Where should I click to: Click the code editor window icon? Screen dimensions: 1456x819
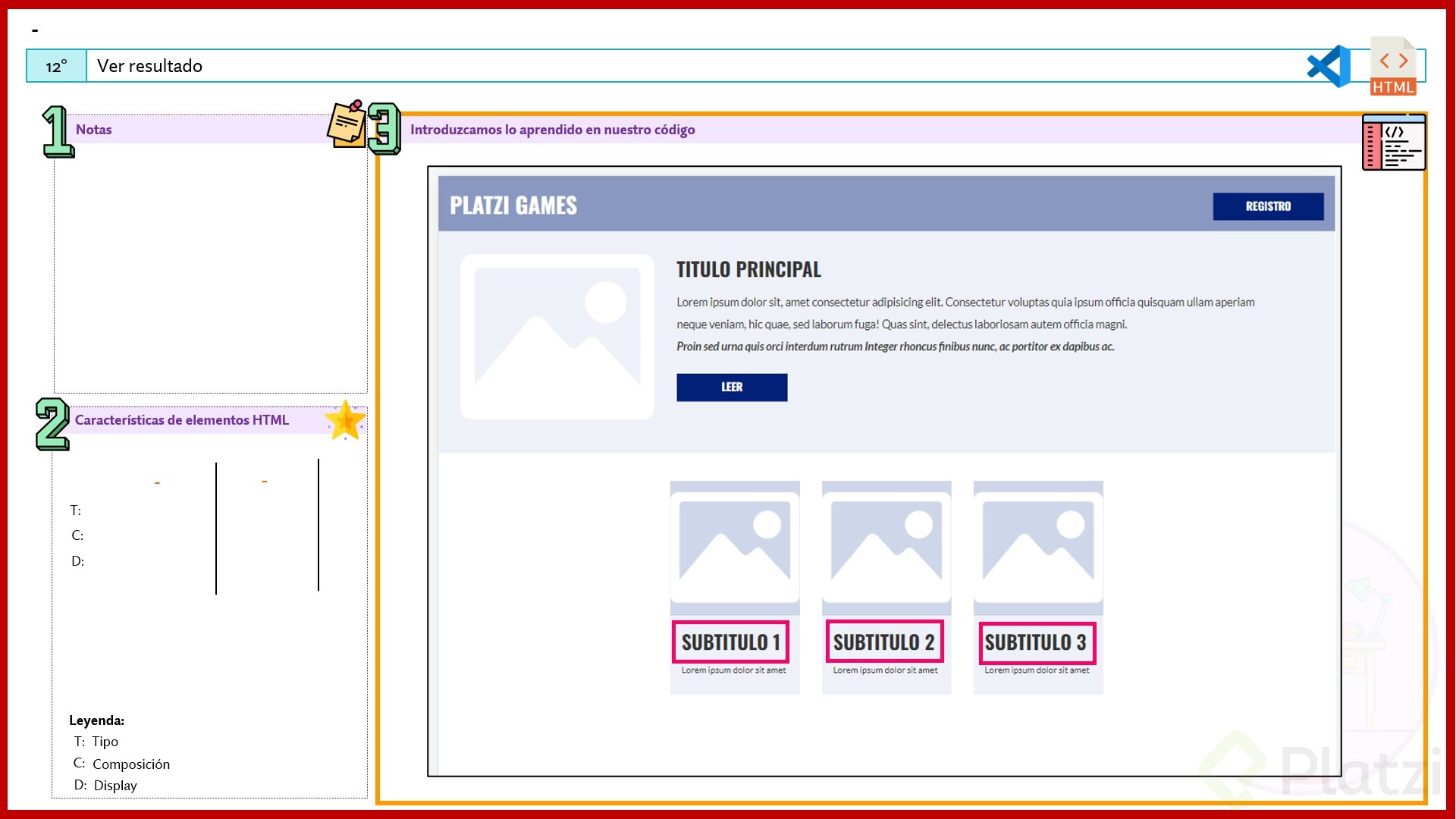tap(1394, 142)
